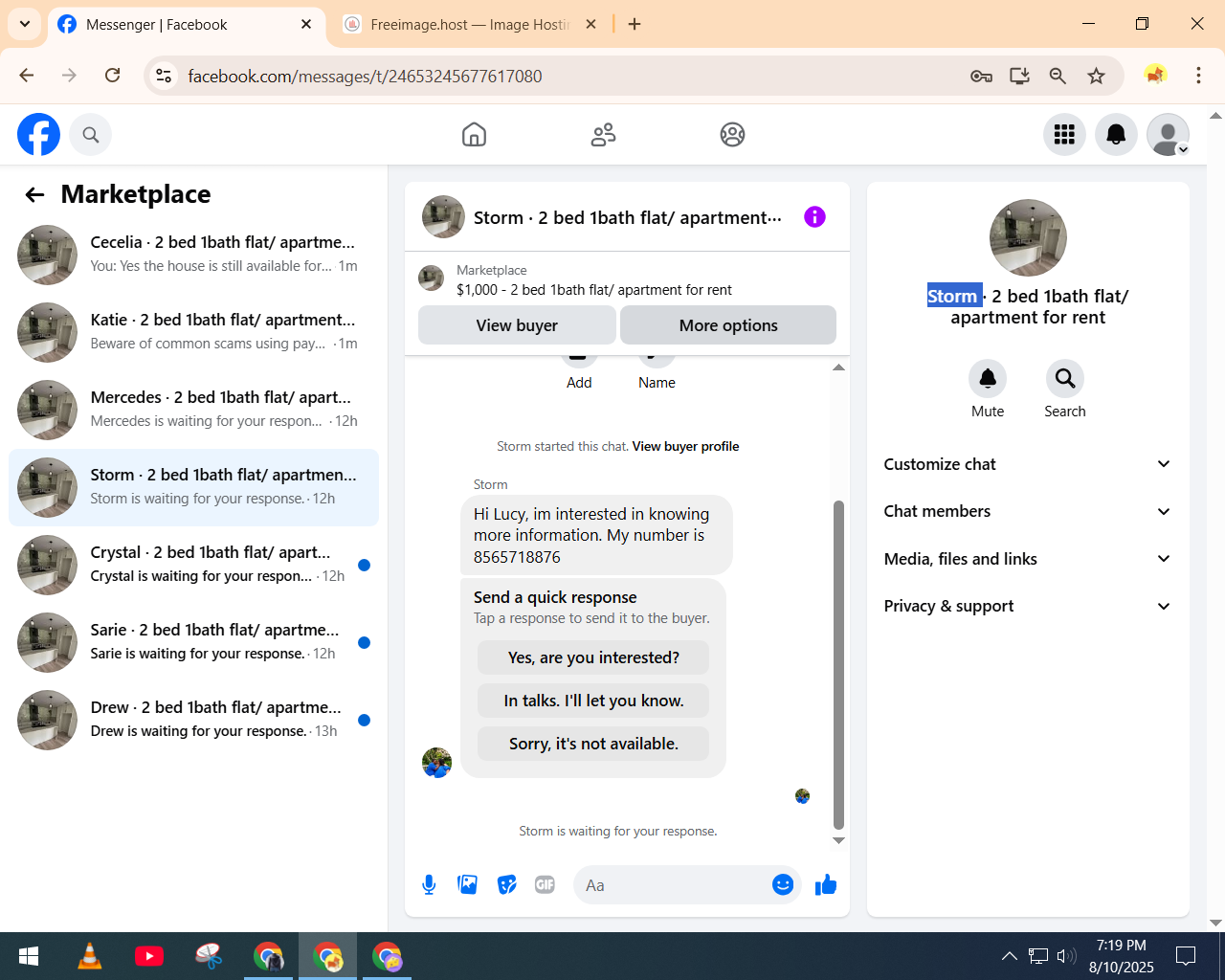Screen dimensions: 1225x980
Task: Search in conversation magnifier icon
Action: tap(1065, 379)
